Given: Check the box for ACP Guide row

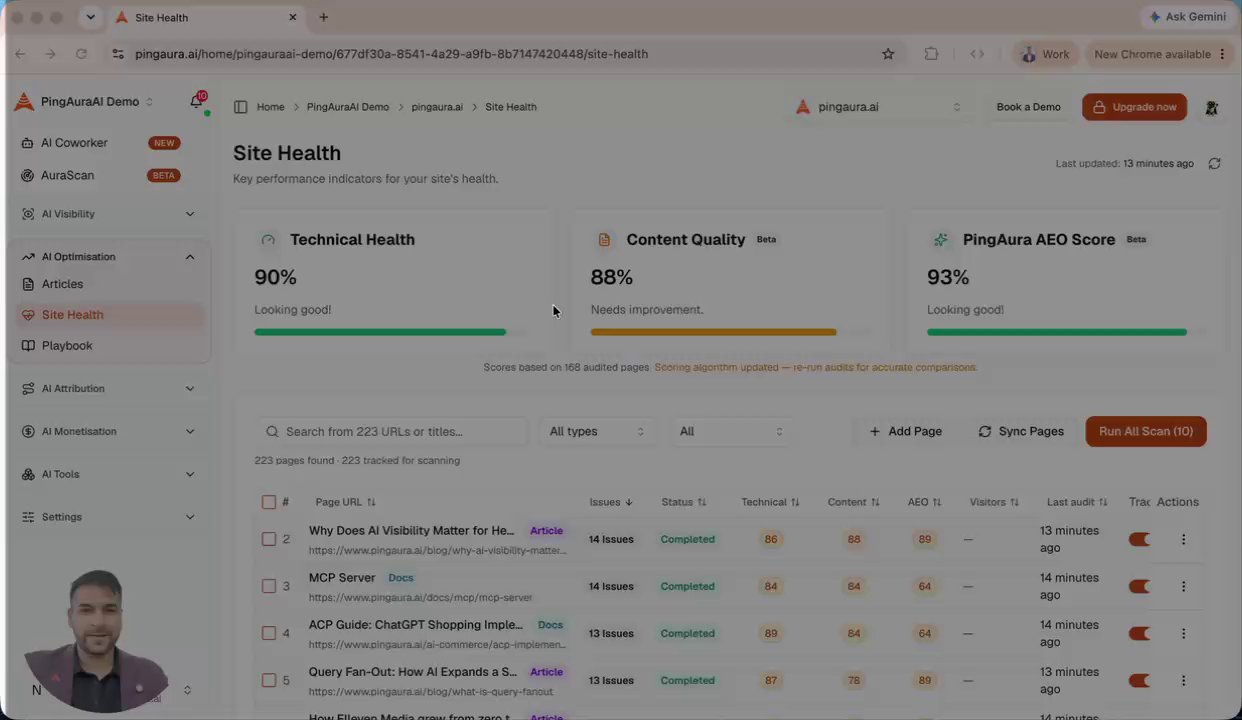Looking at the screenshot, I should [x=269, y=633].
